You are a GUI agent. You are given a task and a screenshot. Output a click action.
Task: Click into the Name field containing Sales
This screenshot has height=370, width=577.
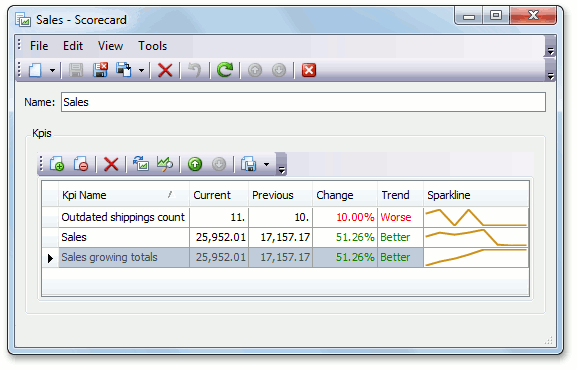click(x=303, y=102)
